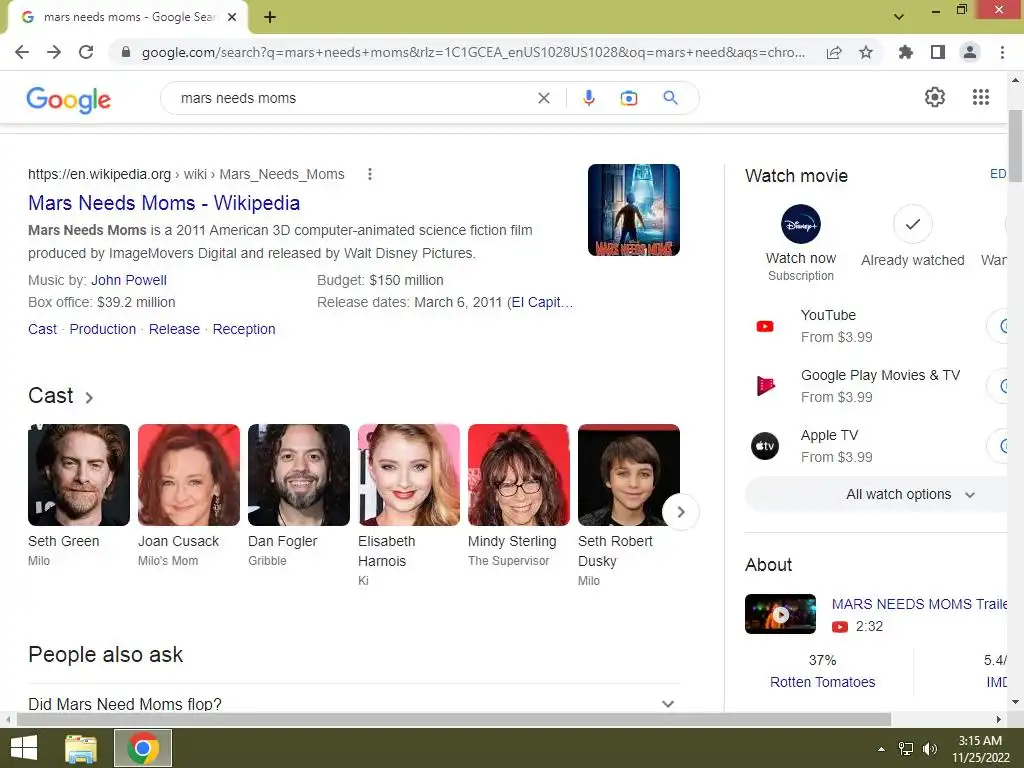
Task: Open the Rotten Tomatoes rating link
Action: pyautogui.click(x=822, y=682)
